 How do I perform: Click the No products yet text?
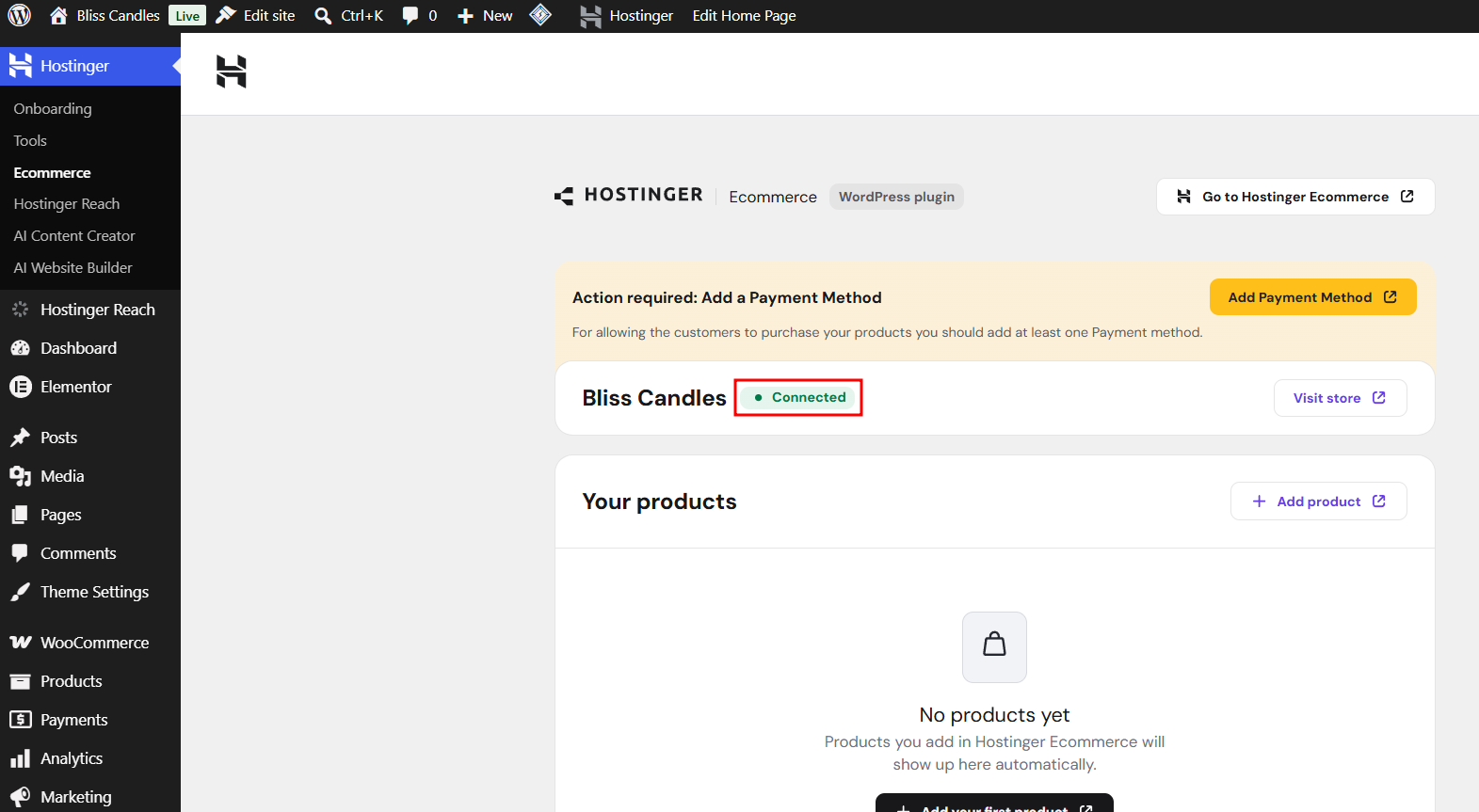(994, 715)
